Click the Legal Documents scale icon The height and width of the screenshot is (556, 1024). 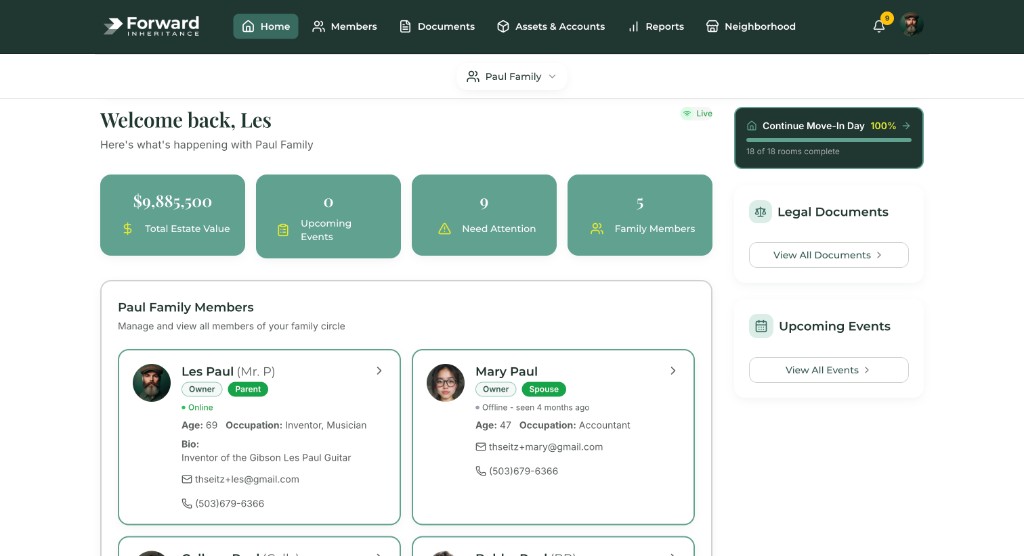(761, 212)
